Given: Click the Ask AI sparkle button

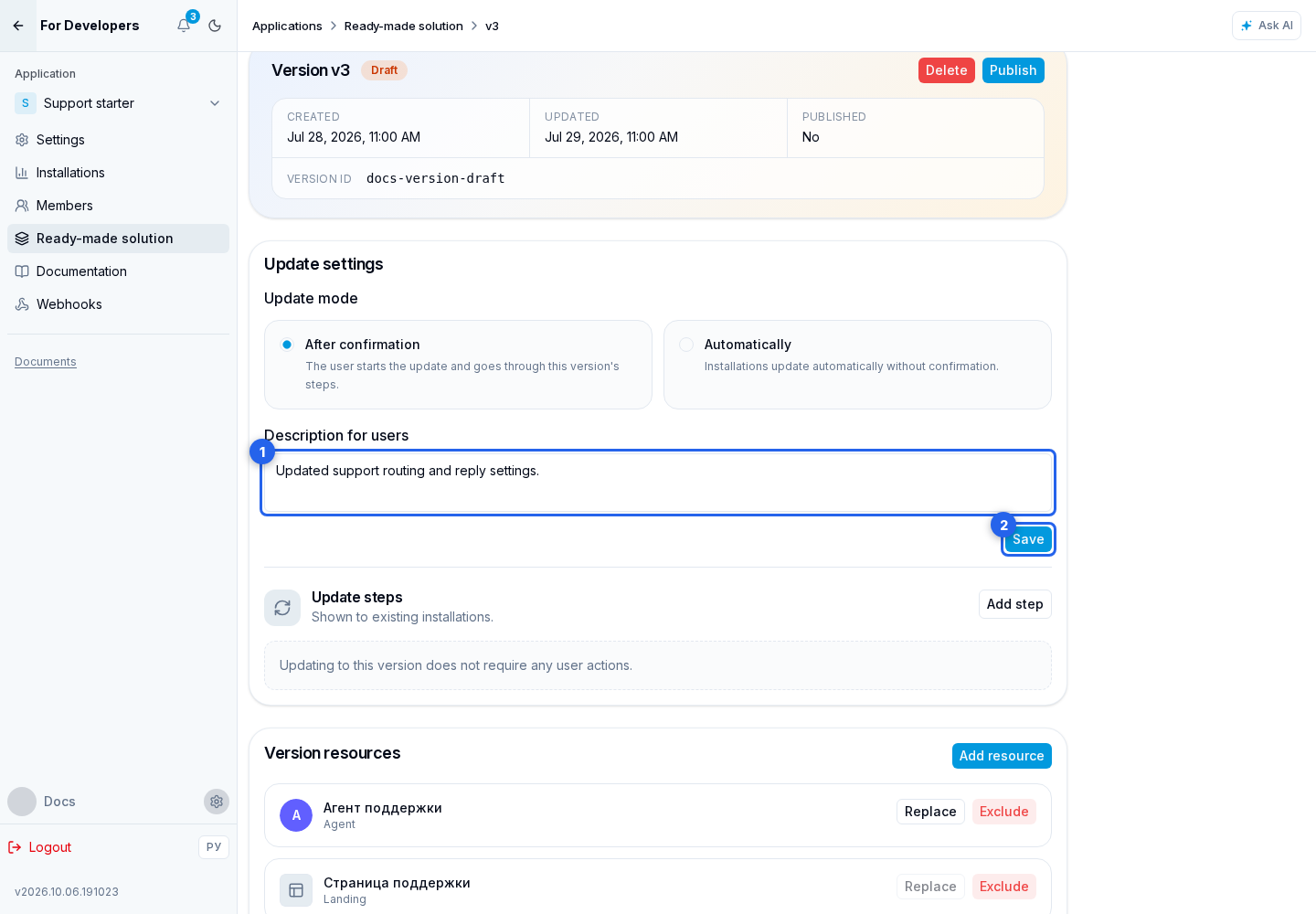Looking at the screenshot, I should pos(1267,26).
